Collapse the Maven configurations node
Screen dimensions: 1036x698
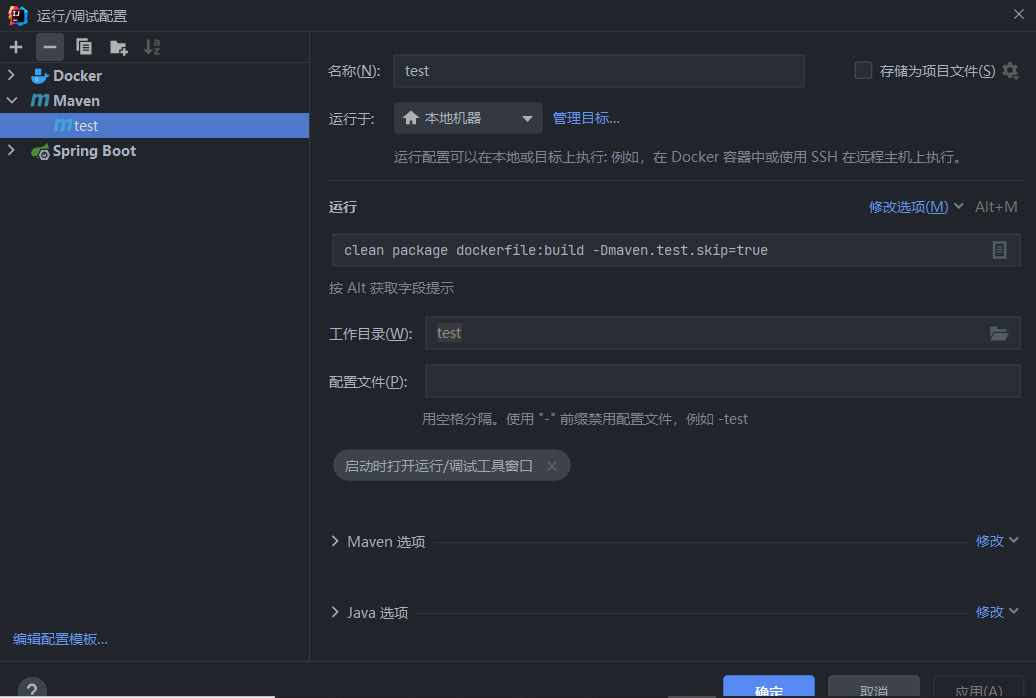(x=11, y=100)
